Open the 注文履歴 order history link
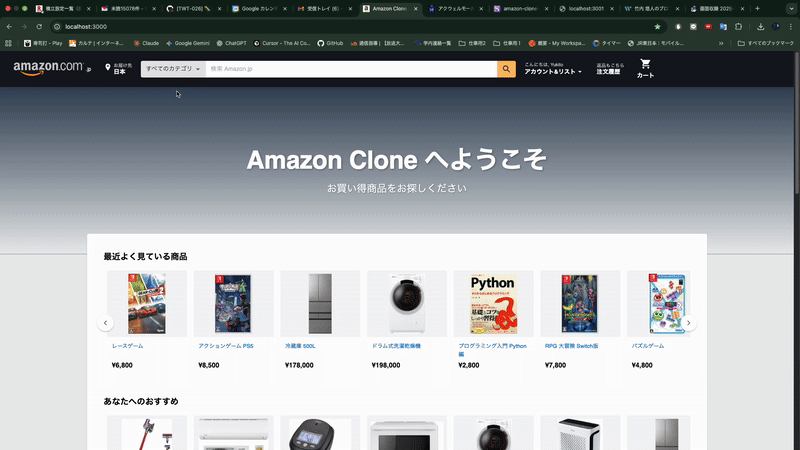This screenshot has height=450, width=800. tap(610, 69)
